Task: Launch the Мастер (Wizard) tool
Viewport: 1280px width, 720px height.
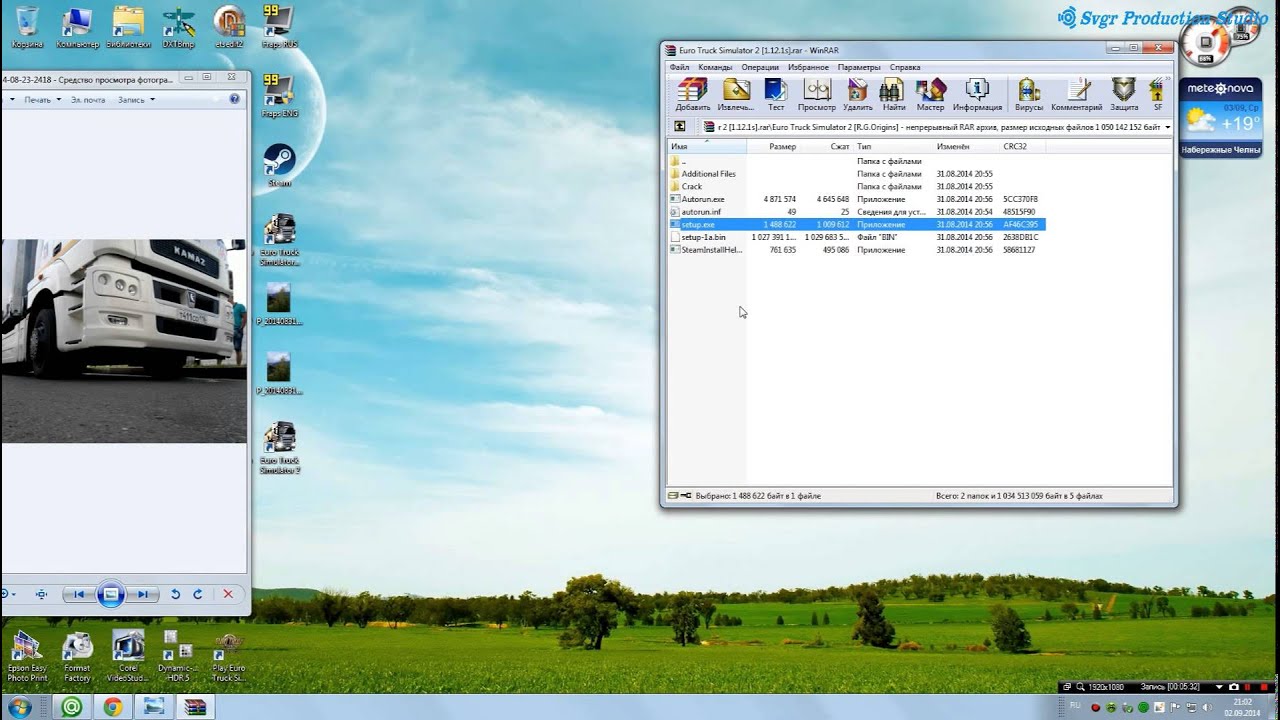Action: (x=930, y=94)
